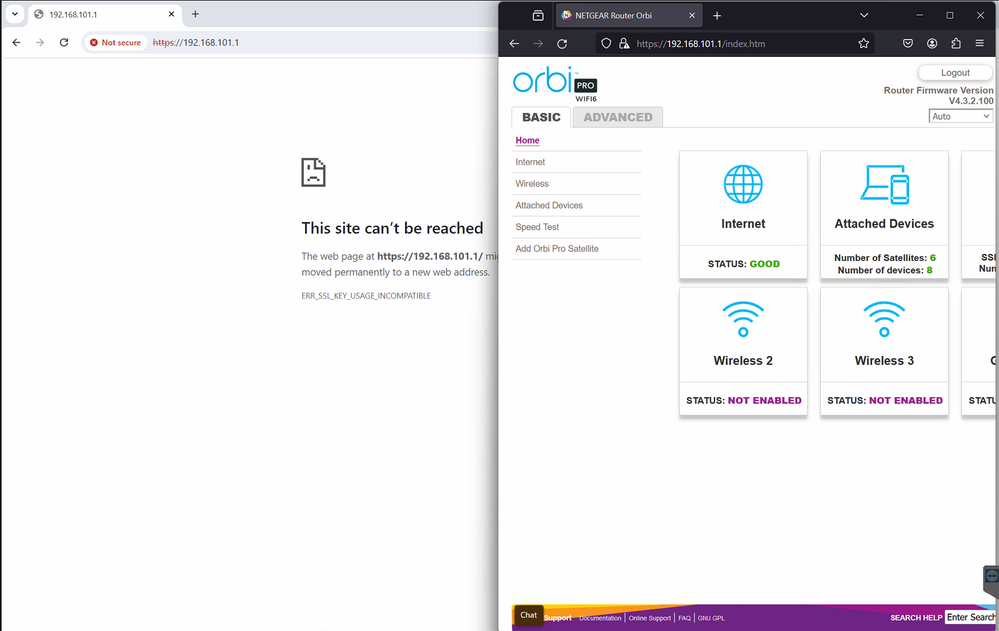Viewport: 999px width, 631px height.
Task: Click the Logout button
Action: coord(955,73)
